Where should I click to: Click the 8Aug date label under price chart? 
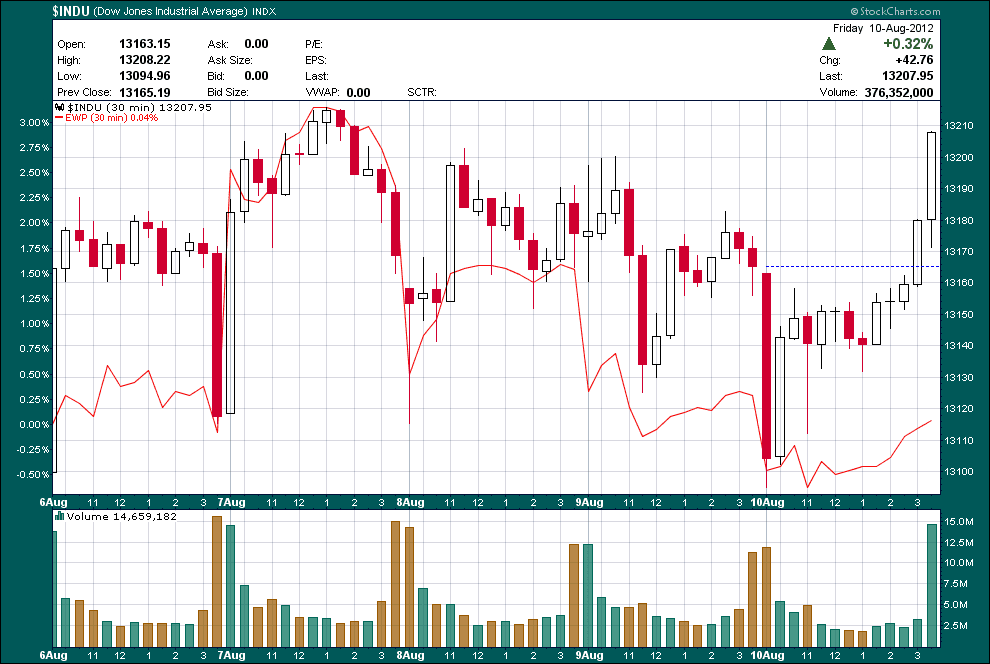410,502
